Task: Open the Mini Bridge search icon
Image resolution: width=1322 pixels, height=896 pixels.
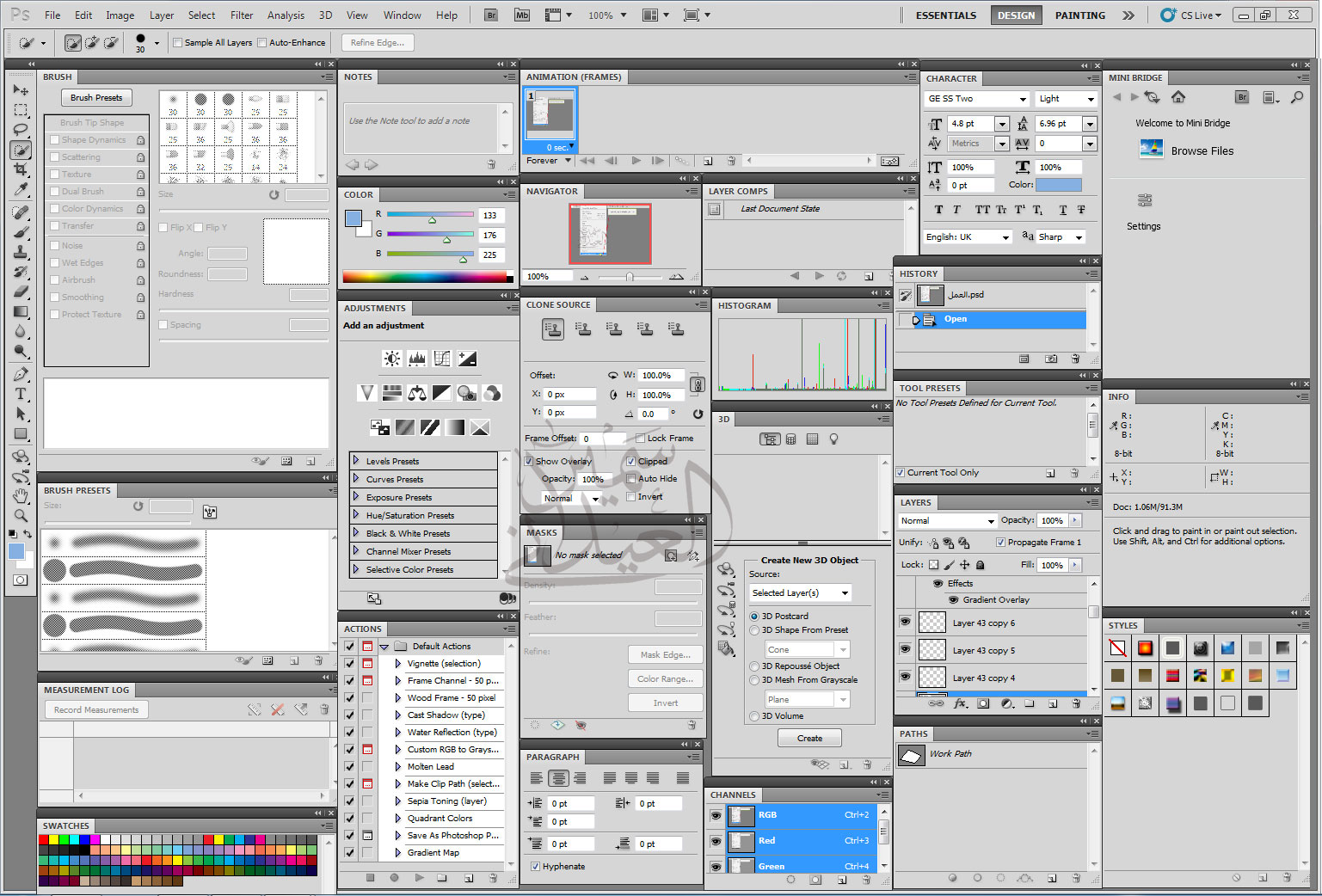Action: coord(1297,97)
